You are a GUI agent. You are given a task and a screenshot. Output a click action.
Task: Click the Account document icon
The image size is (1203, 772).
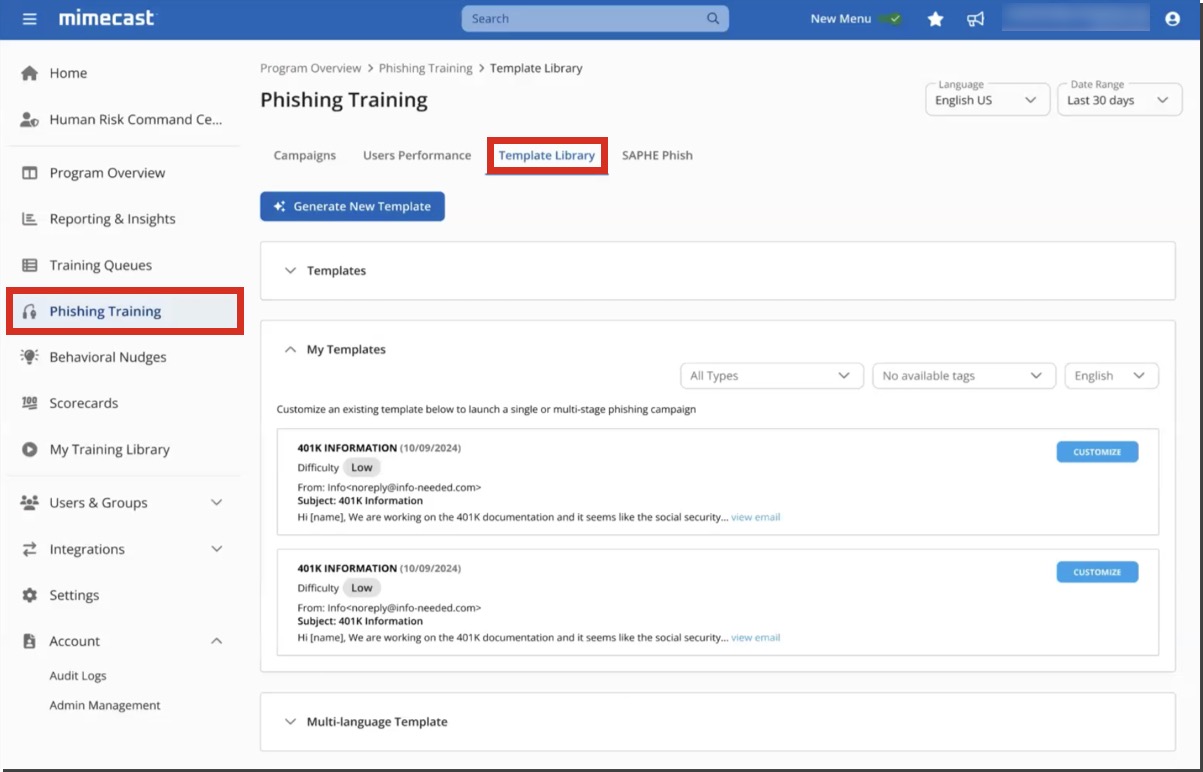(30, 641)
